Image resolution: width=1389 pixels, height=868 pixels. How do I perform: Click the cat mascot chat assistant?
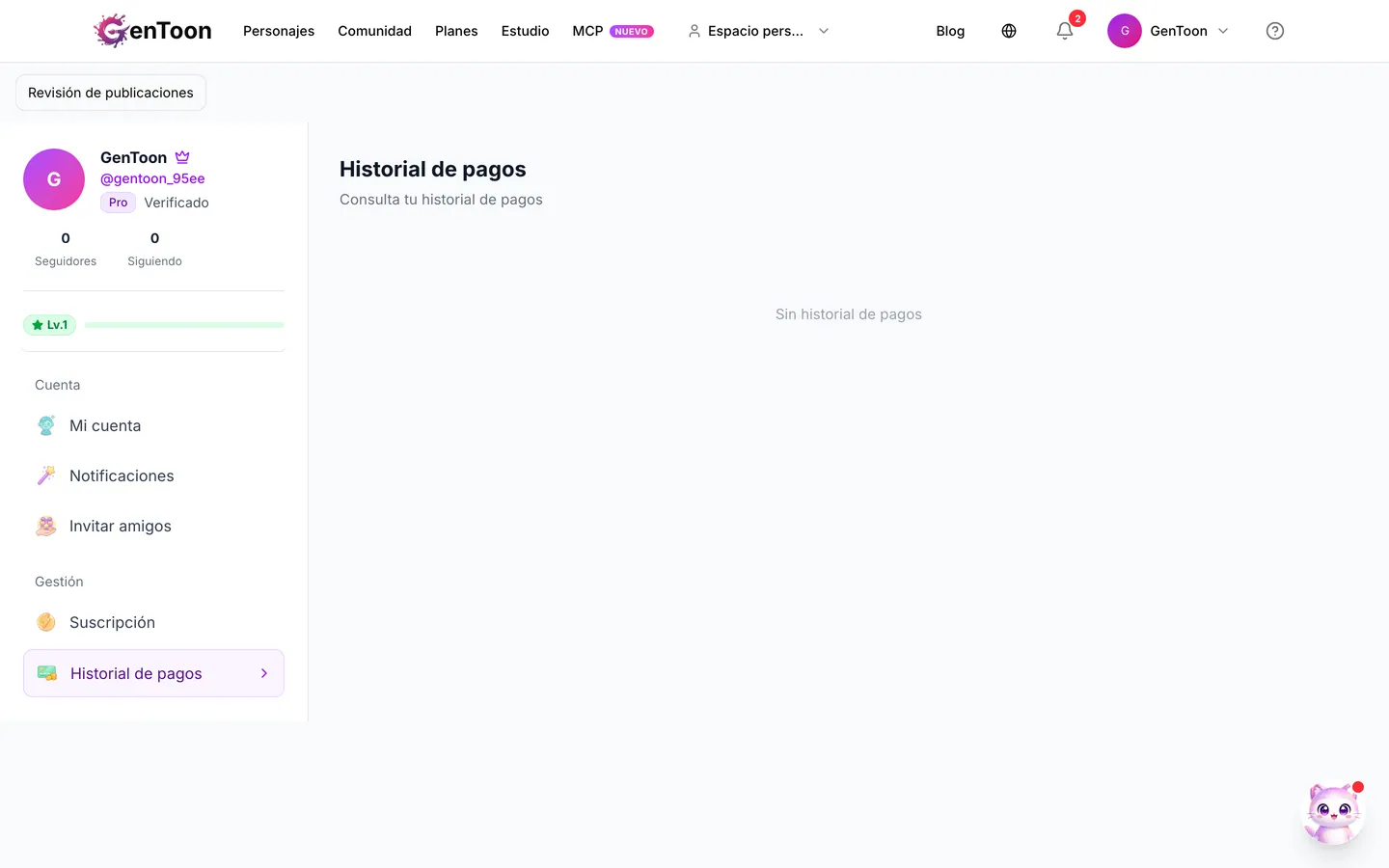click(1334, 813)
